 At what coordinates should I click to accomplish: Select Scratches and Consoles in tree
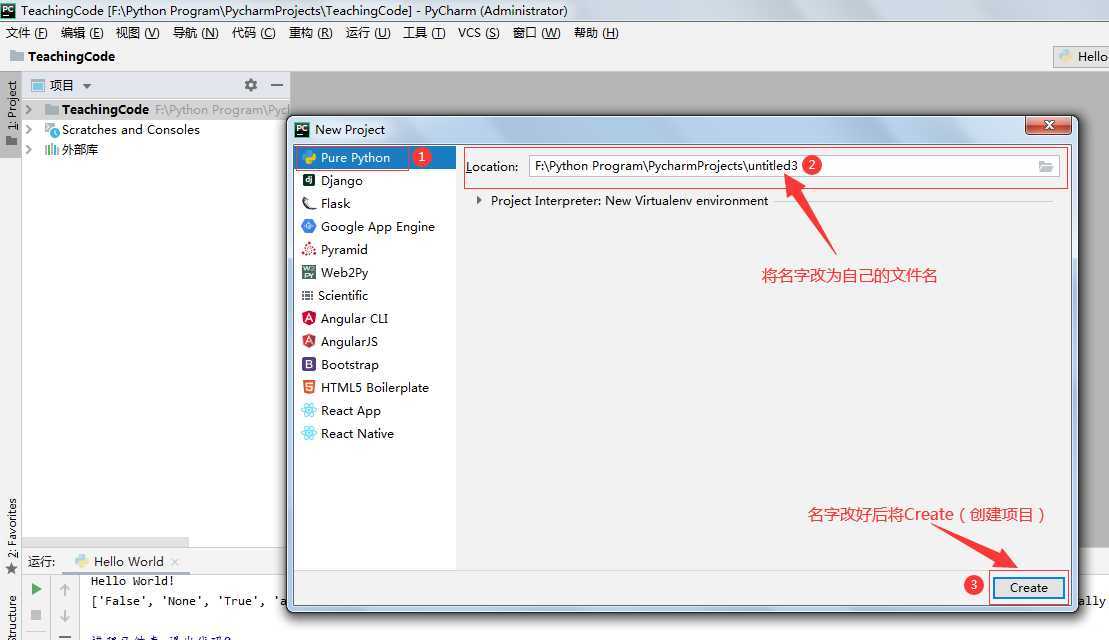(131, 129)
